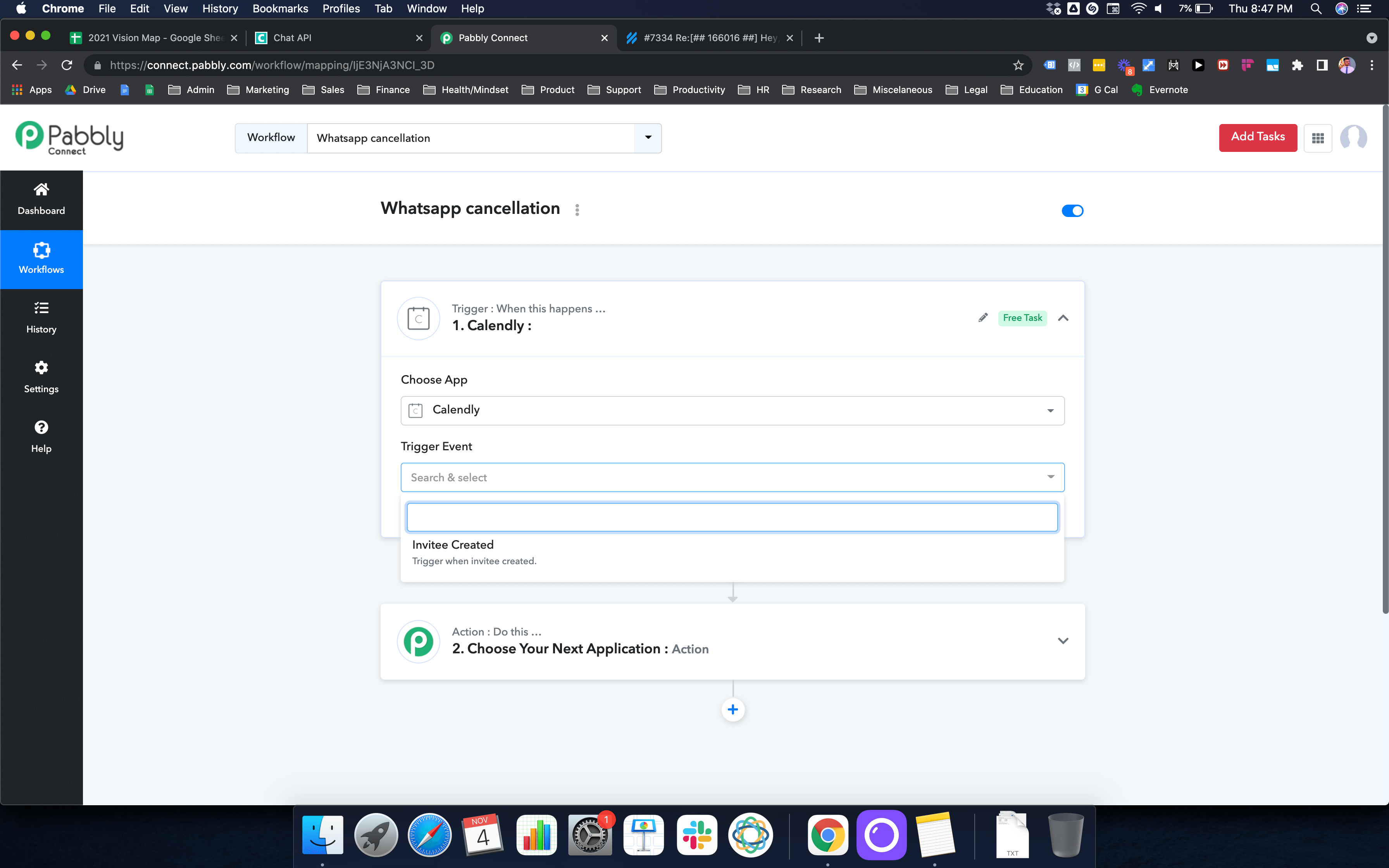Close the Trigger Event Search & select dropdown
1389x868 pixels.
(x=732, y=477)
